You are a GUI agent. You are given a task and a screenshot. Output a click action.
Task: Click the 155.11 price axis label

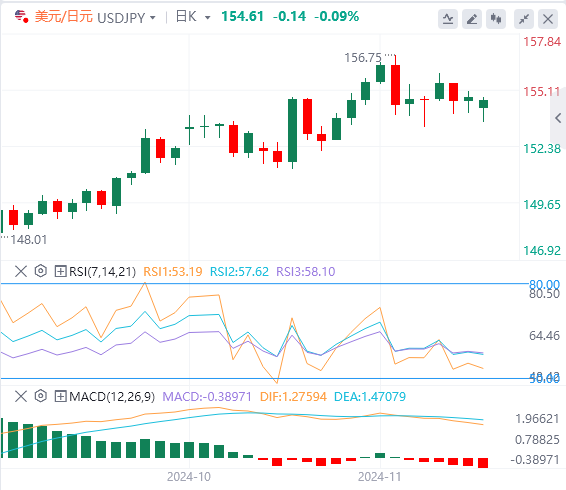click(542, 92)
